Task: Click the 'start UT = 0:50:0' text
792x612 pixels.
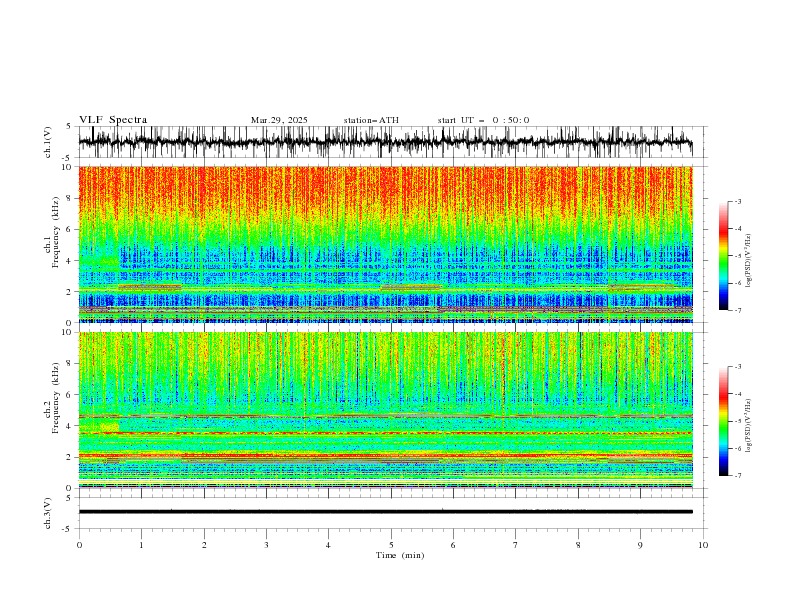Action: [483, 120]
